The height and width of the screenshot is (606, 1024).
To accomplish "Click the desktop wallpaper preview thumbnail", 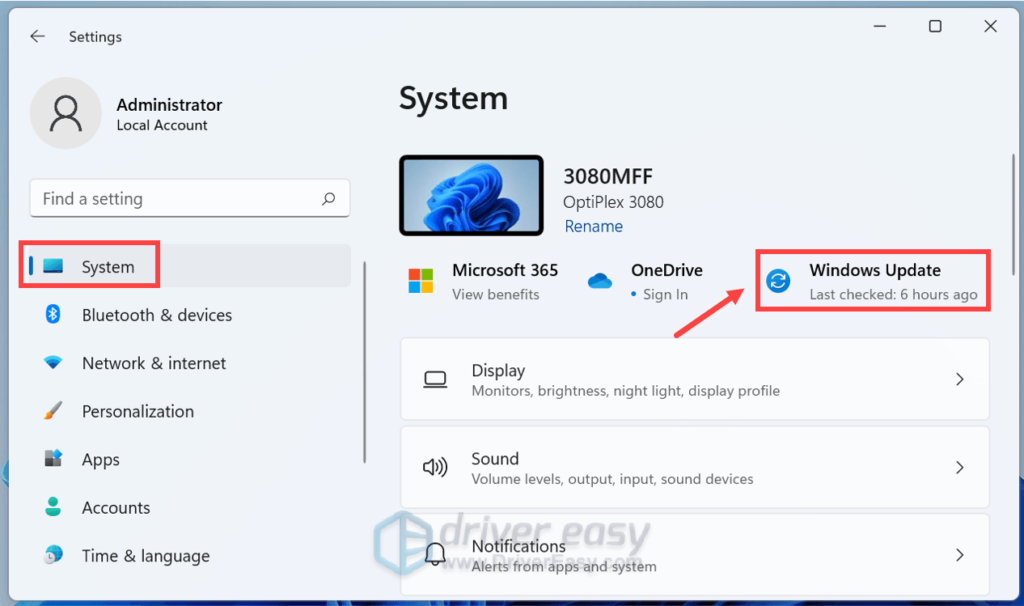I will (471, 196).
